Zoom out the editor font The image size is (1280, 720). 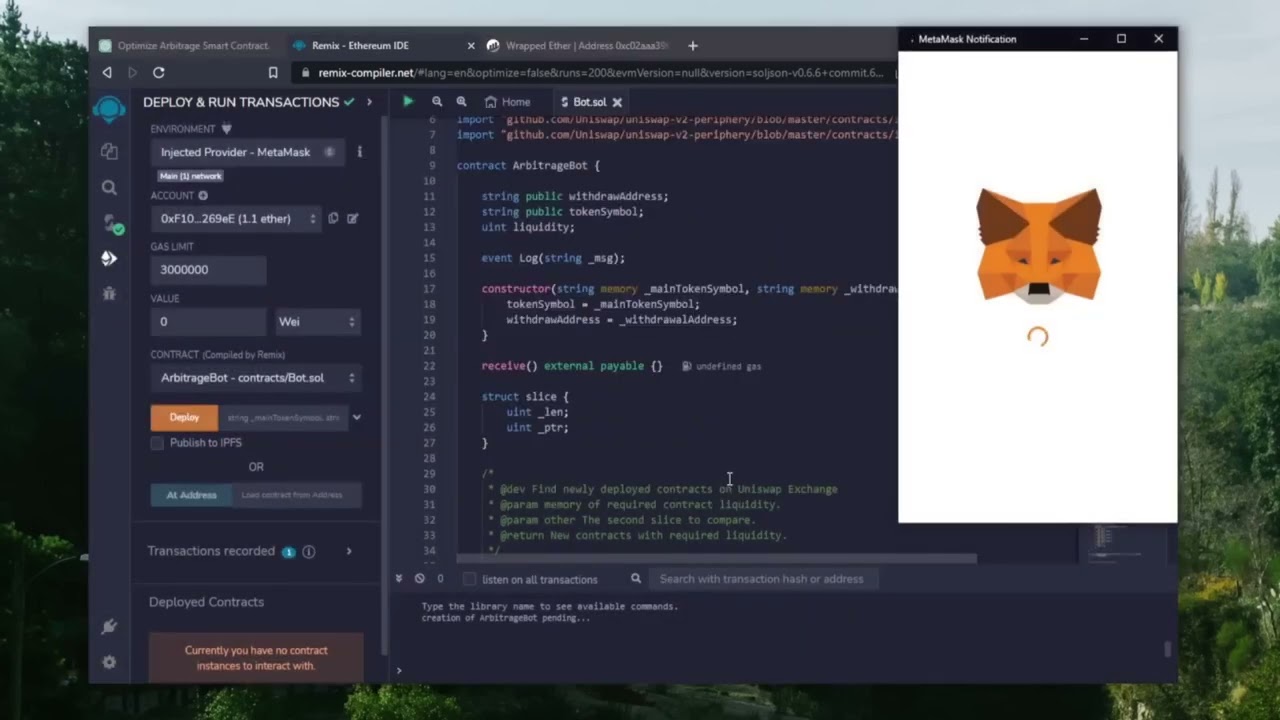tap(437, 101)
